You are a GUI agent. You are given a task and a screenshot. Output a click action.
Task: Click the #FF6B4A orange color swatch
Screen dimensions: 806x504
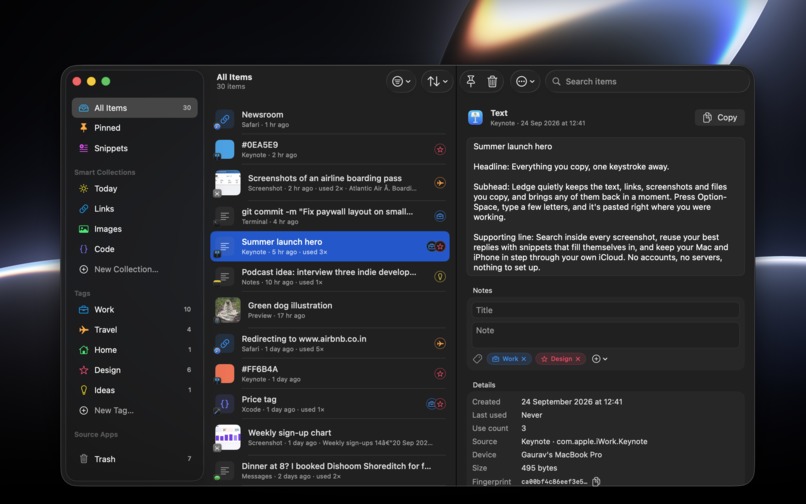[x=225, y=373]
